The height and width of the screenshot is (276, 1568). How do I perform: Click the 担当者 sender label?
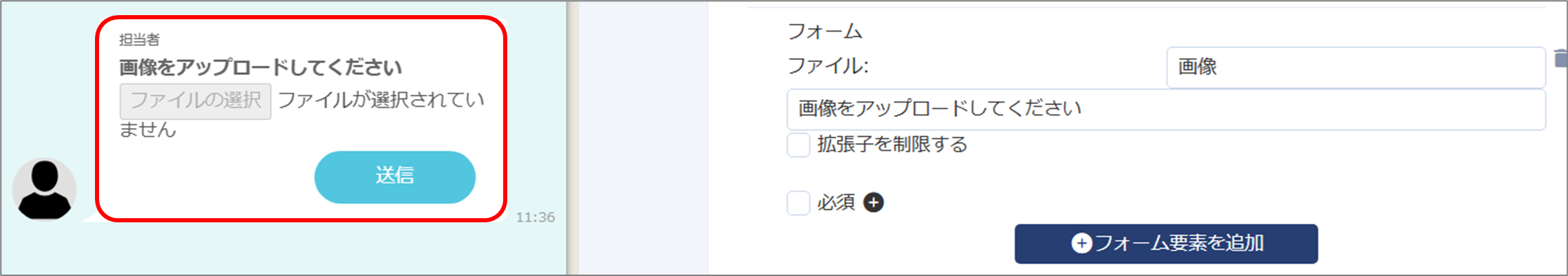click(139, 40)
